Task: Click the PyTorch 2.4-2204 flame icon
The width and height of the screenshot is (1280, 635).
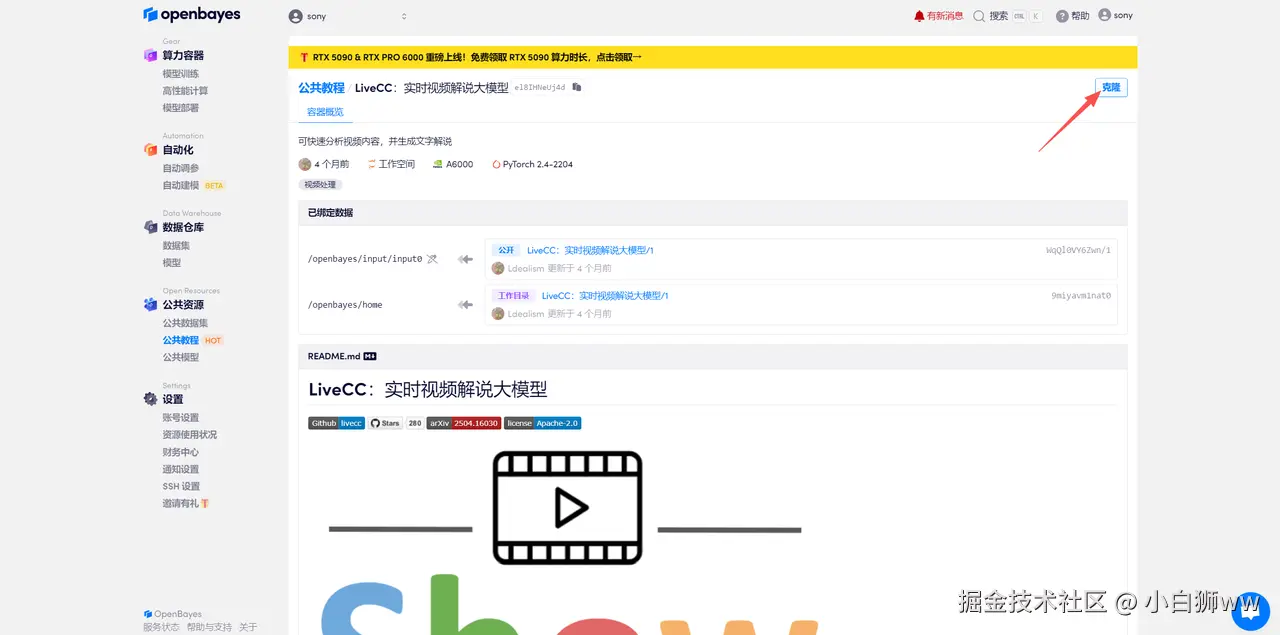Action: point(496,164)
